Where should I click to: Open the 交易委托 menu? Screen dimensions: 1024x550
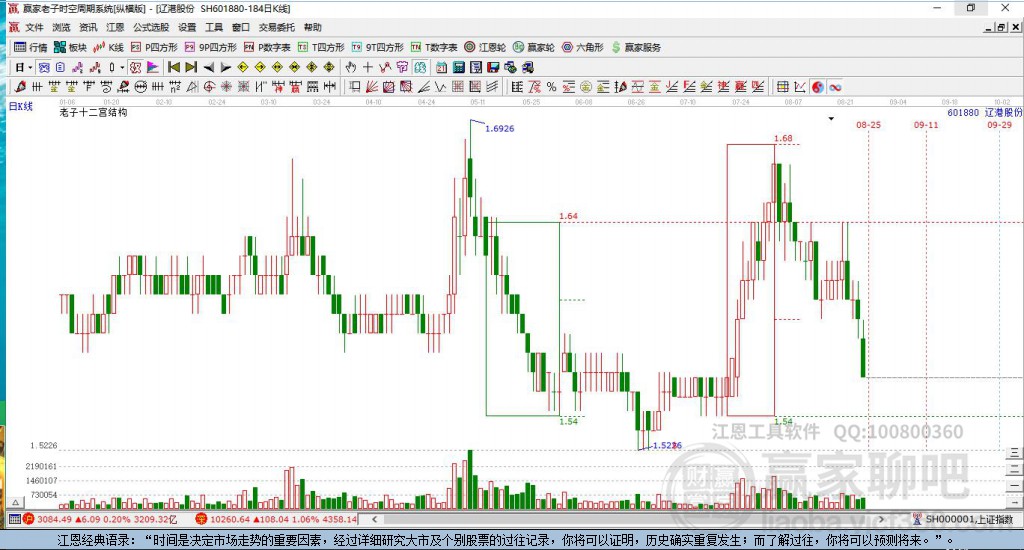pyautogui.click(x=276, y=27)
